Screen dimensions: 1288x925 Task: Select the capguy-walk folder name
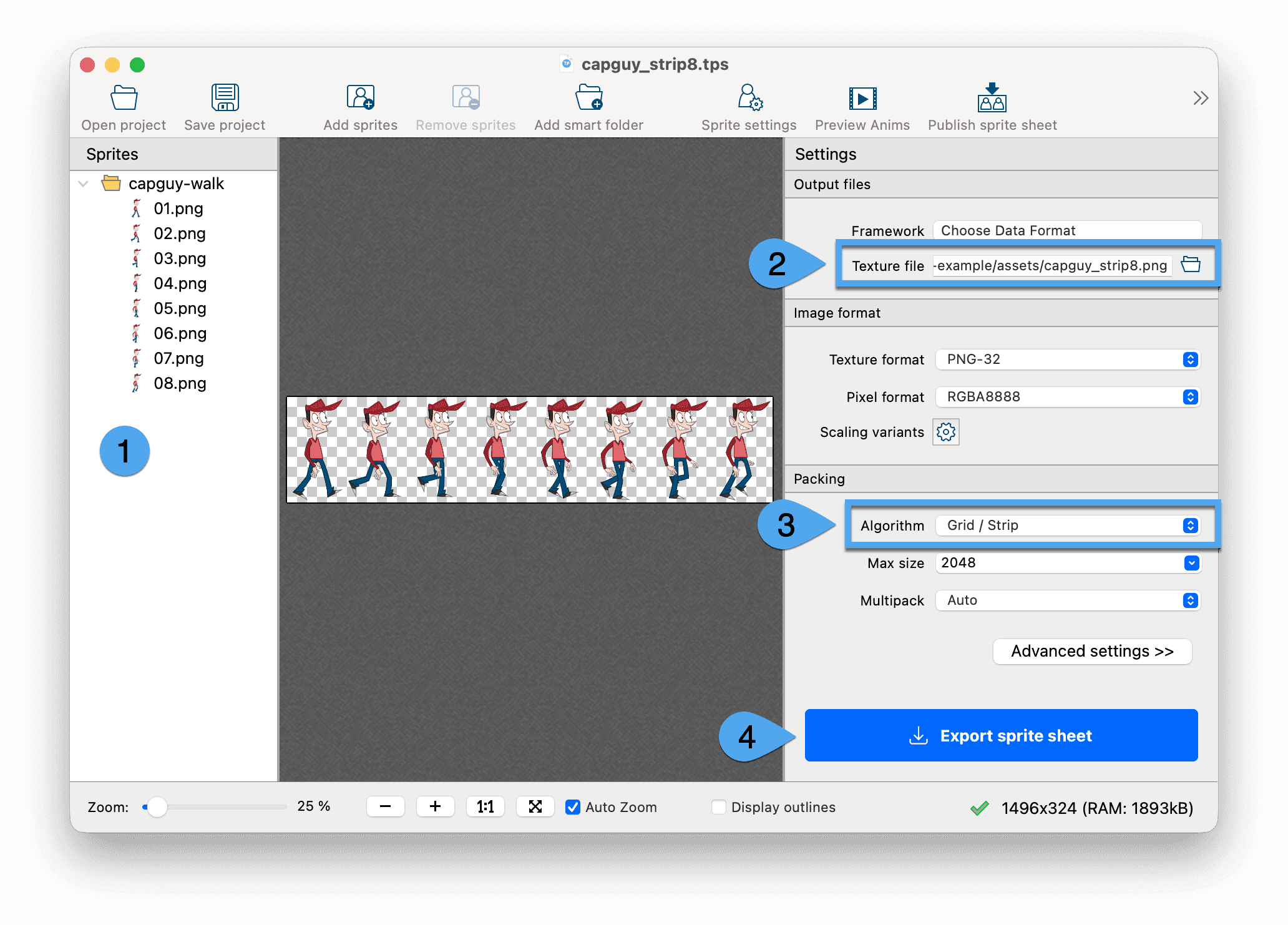(176, 184)
